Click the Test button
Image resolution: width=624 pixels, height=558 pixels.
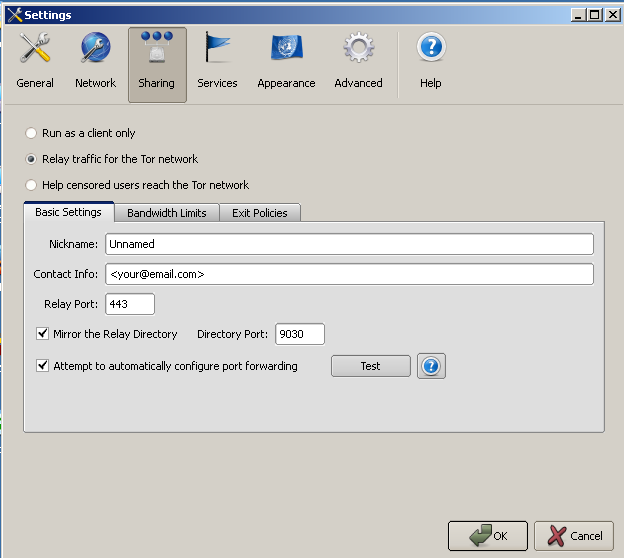pos(370,366)
